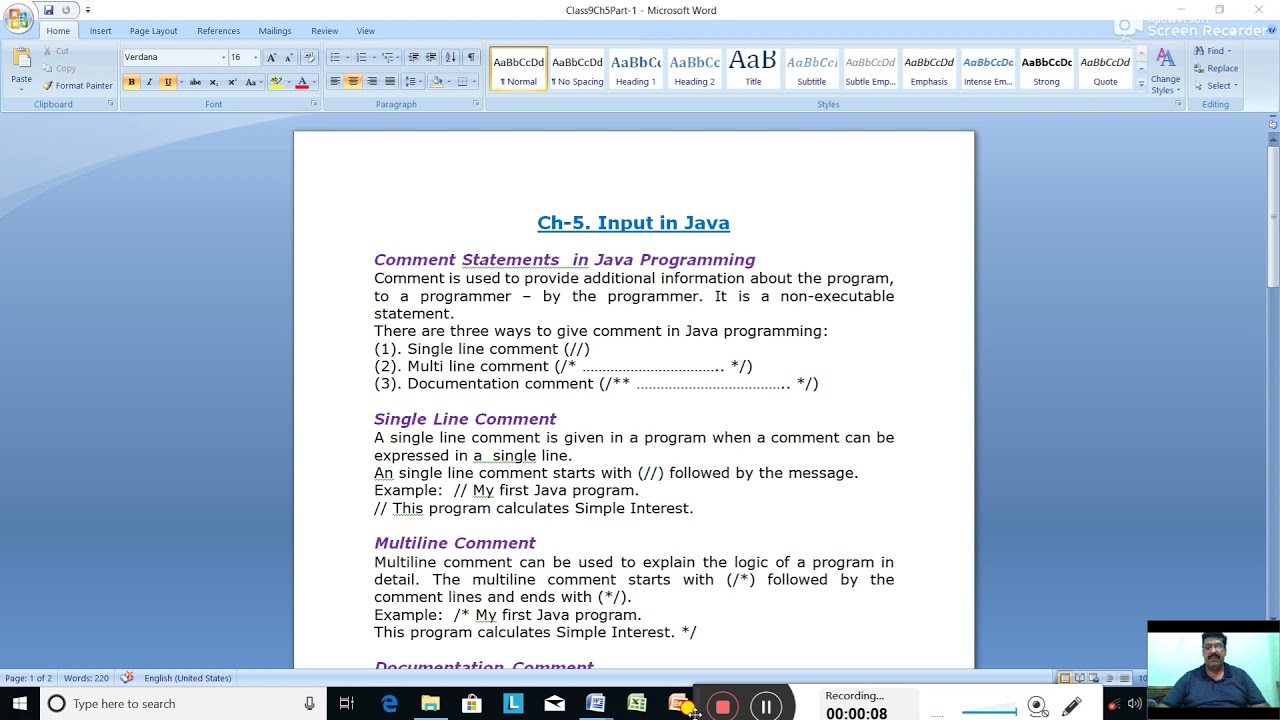This screenshot has height=720, width=1280.
Task: Click the Sort icon
Action: [450, 58]
